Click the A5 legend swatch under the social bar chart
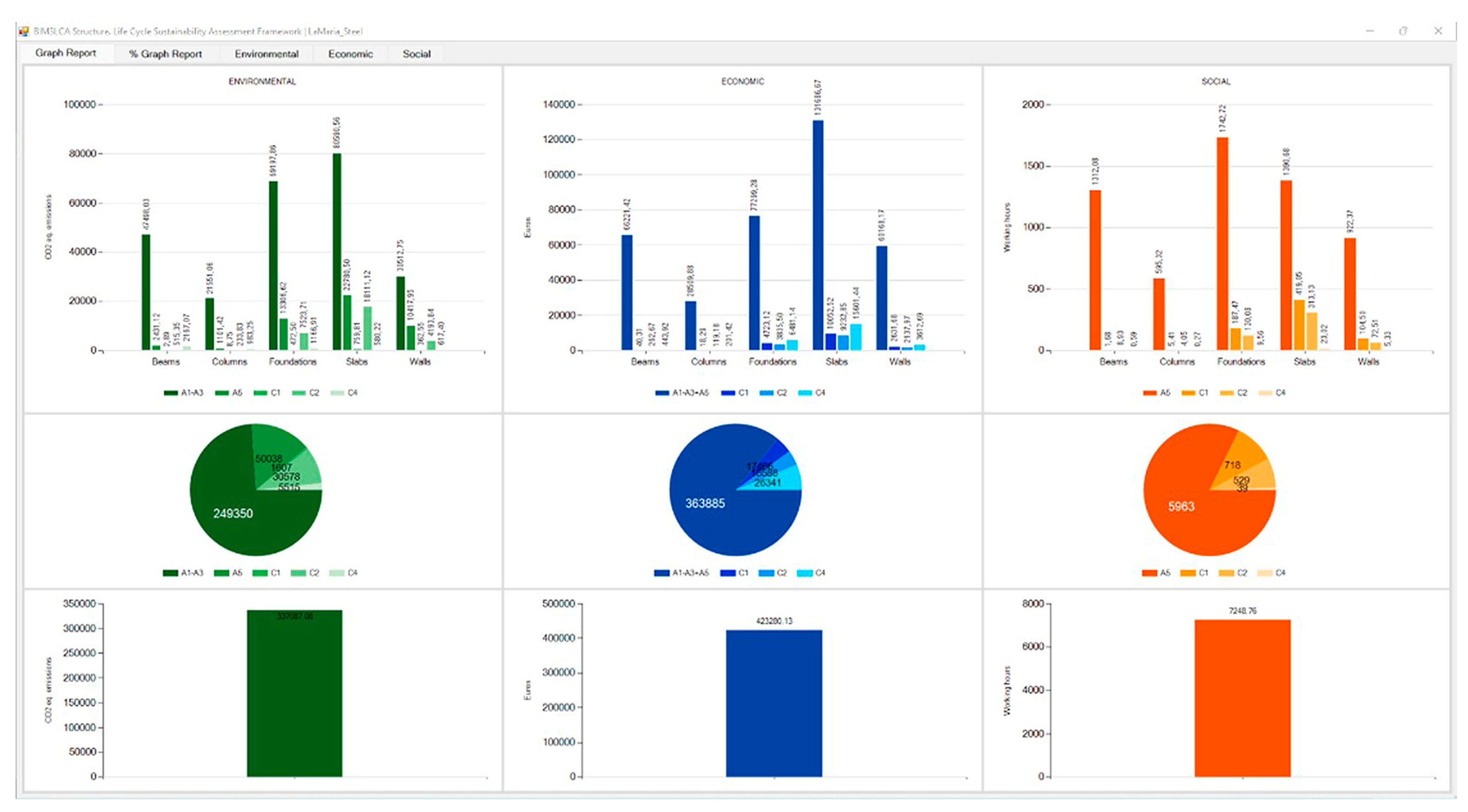This screenshot has width=1468, height=812. point(1149,393)
